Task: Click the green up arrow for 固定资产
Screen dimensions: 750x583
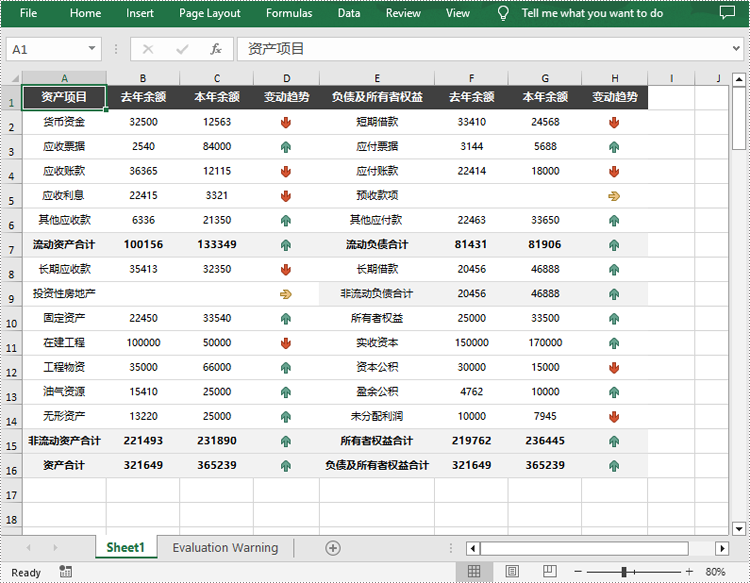Action: (286, 319)
